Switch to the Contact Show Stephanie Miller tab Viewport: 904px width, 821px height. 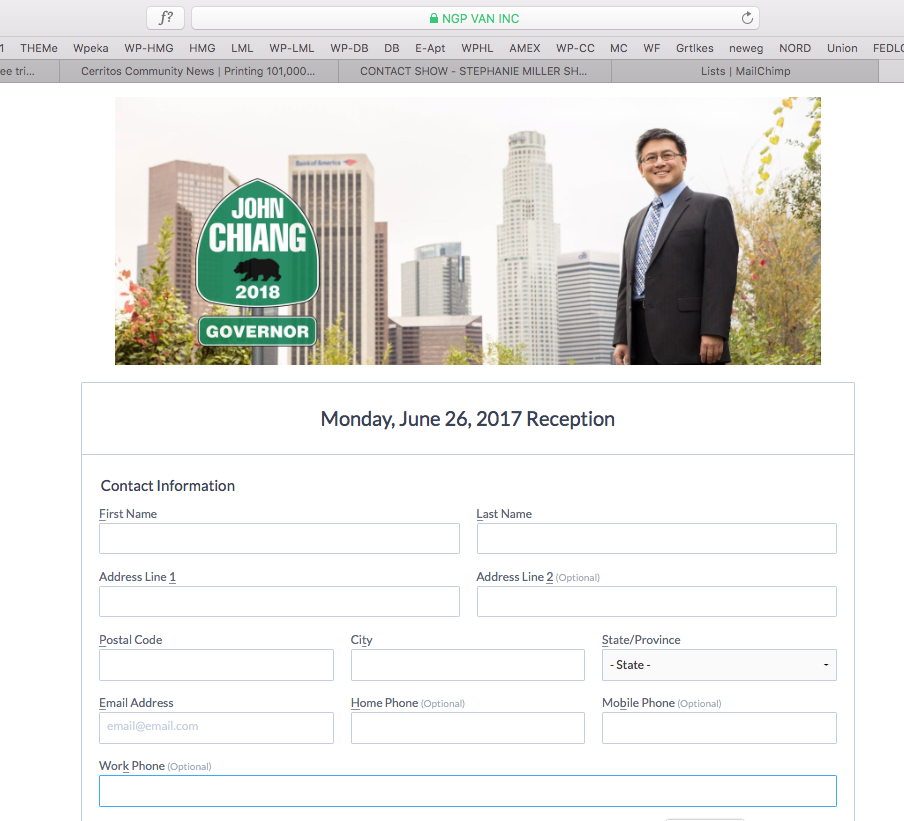[473, 71]
